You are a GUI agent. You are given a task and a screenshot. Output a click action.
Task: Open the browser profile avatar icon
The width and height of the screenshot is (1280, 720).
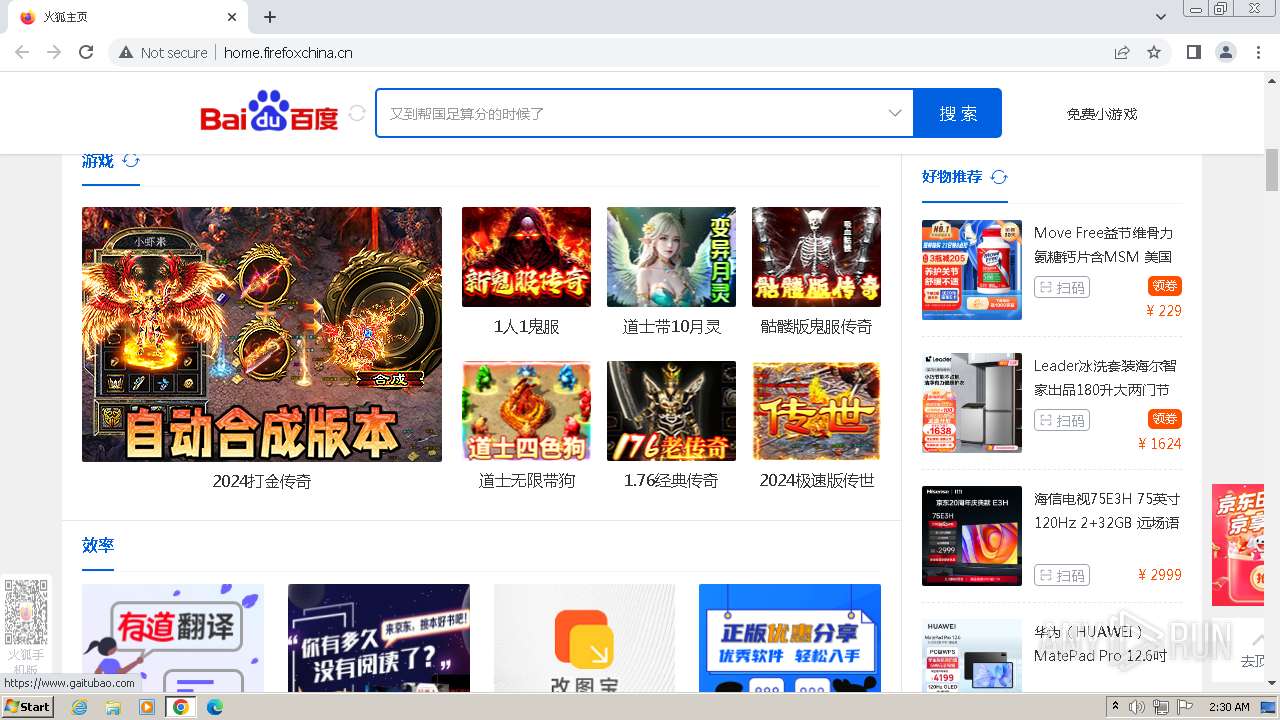[x=1225, y=52]
